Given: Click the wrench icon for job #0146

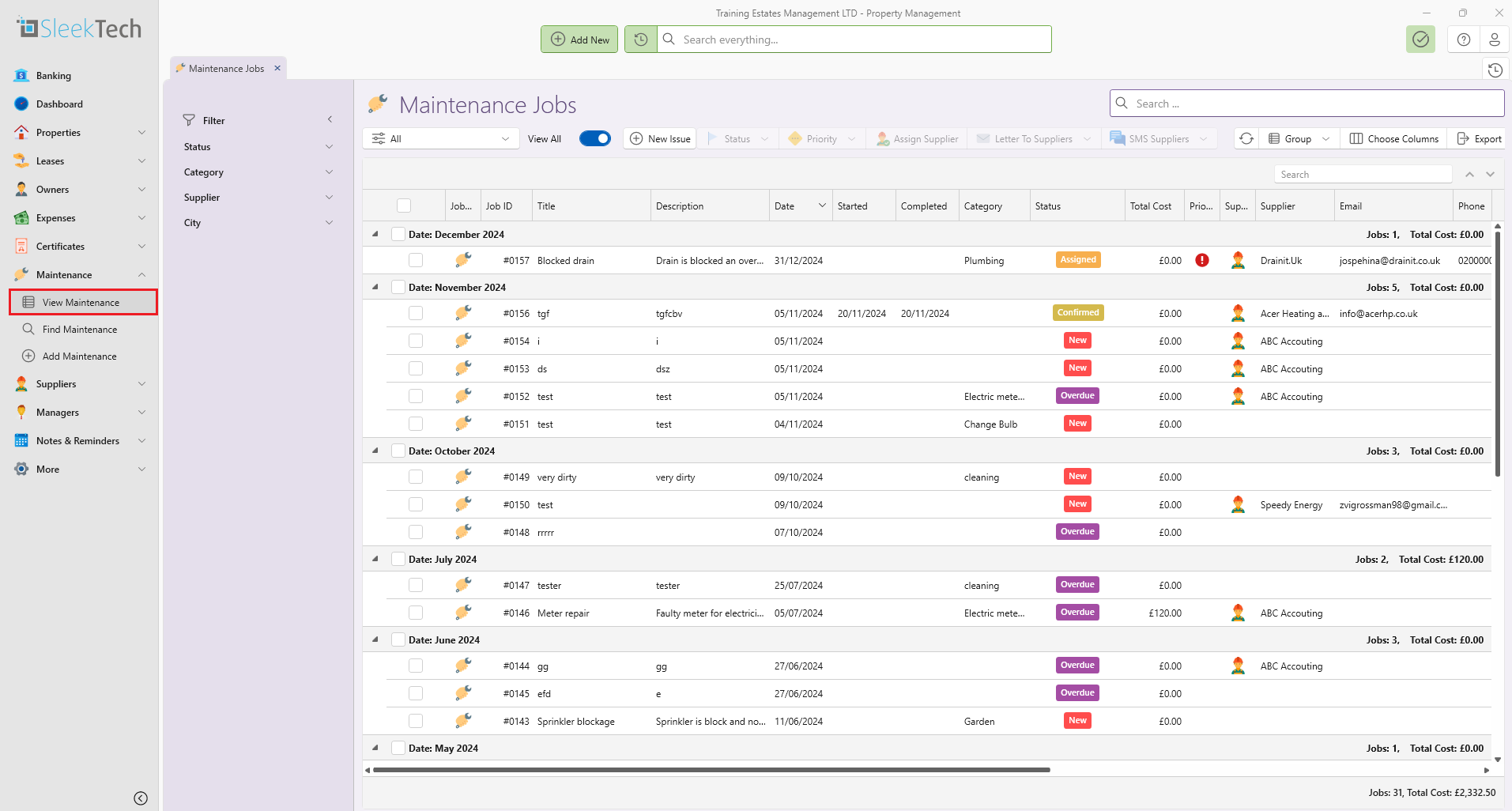Looking at the screenshot, I should pyautogui.click(x=463, y=613).
